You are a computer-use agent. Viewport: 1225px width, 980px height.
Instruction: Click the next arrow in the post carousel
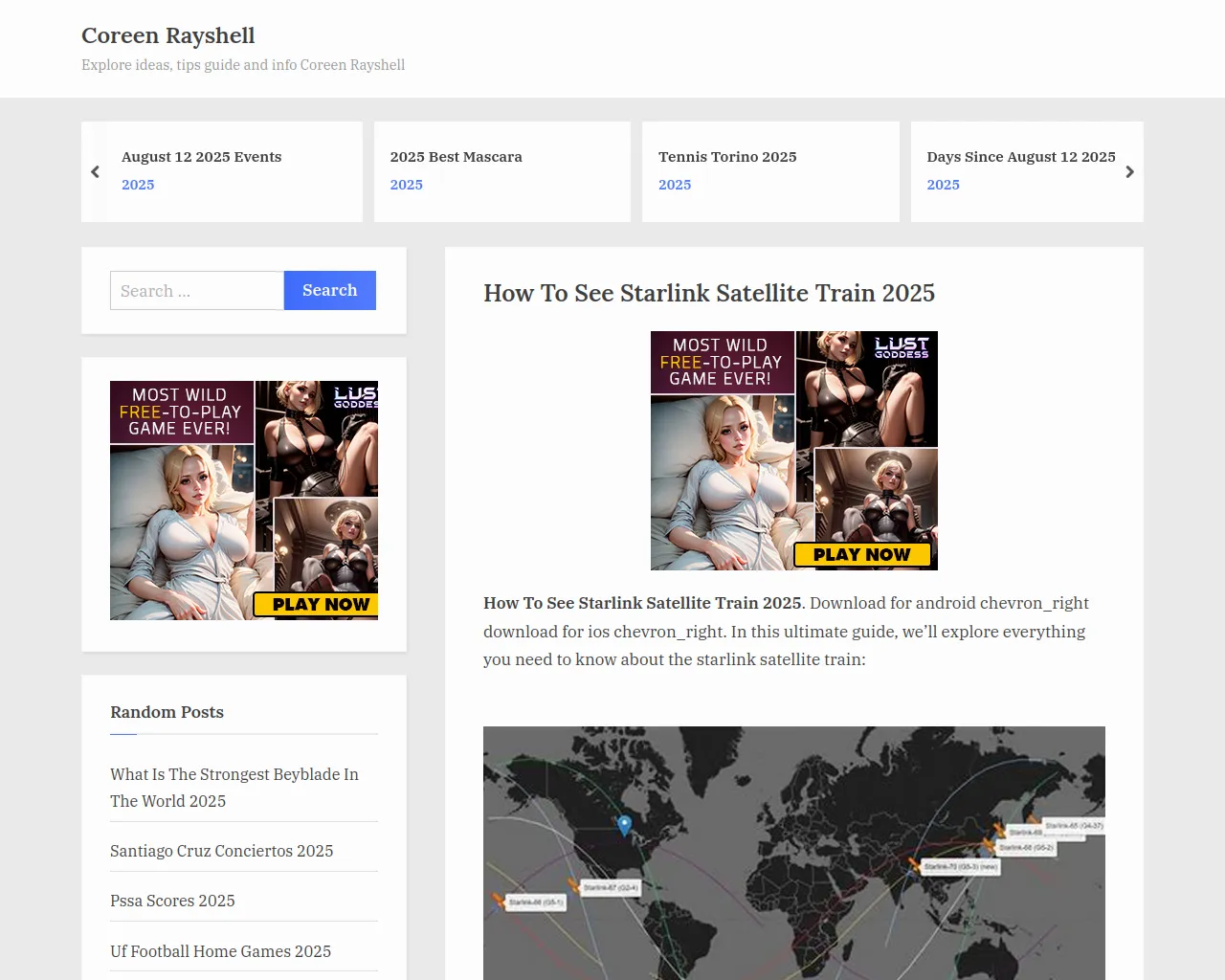tap(1129, 172)
